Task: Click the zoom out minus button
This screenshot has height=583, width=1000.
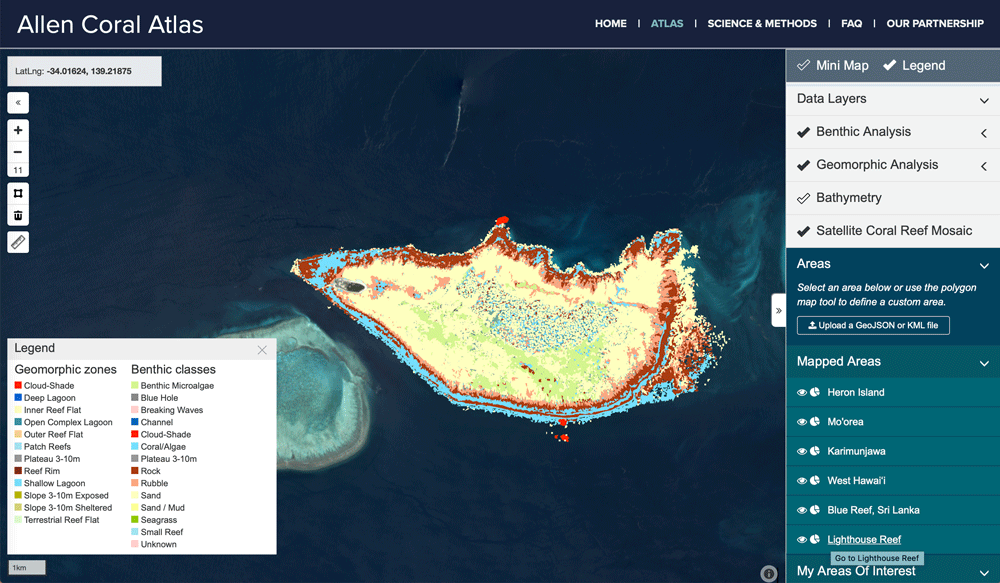Action: click(18, 152)
